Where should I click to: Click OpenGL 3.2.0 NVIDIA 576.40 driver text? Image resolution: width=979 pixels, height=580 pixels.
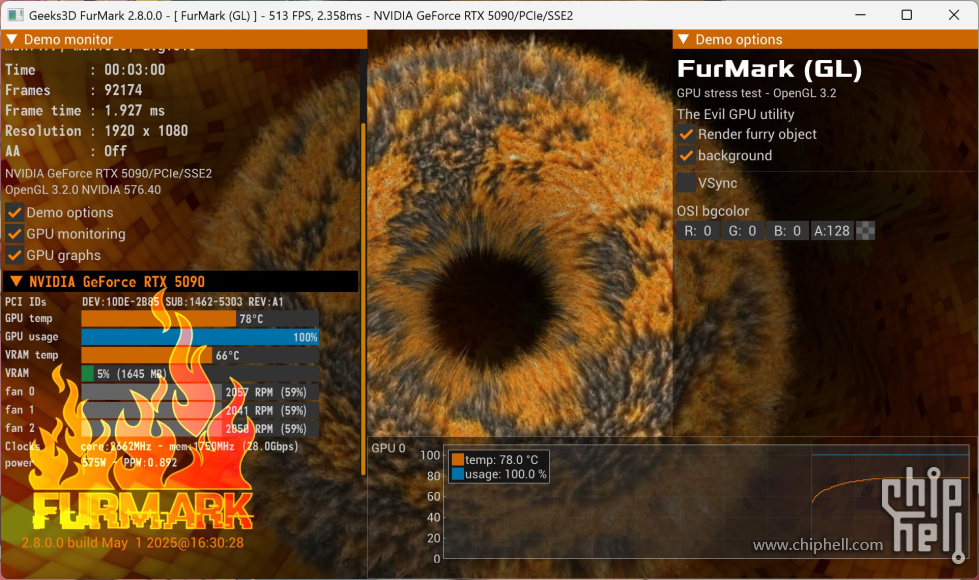pyautogui.click(x=83, y=190)
